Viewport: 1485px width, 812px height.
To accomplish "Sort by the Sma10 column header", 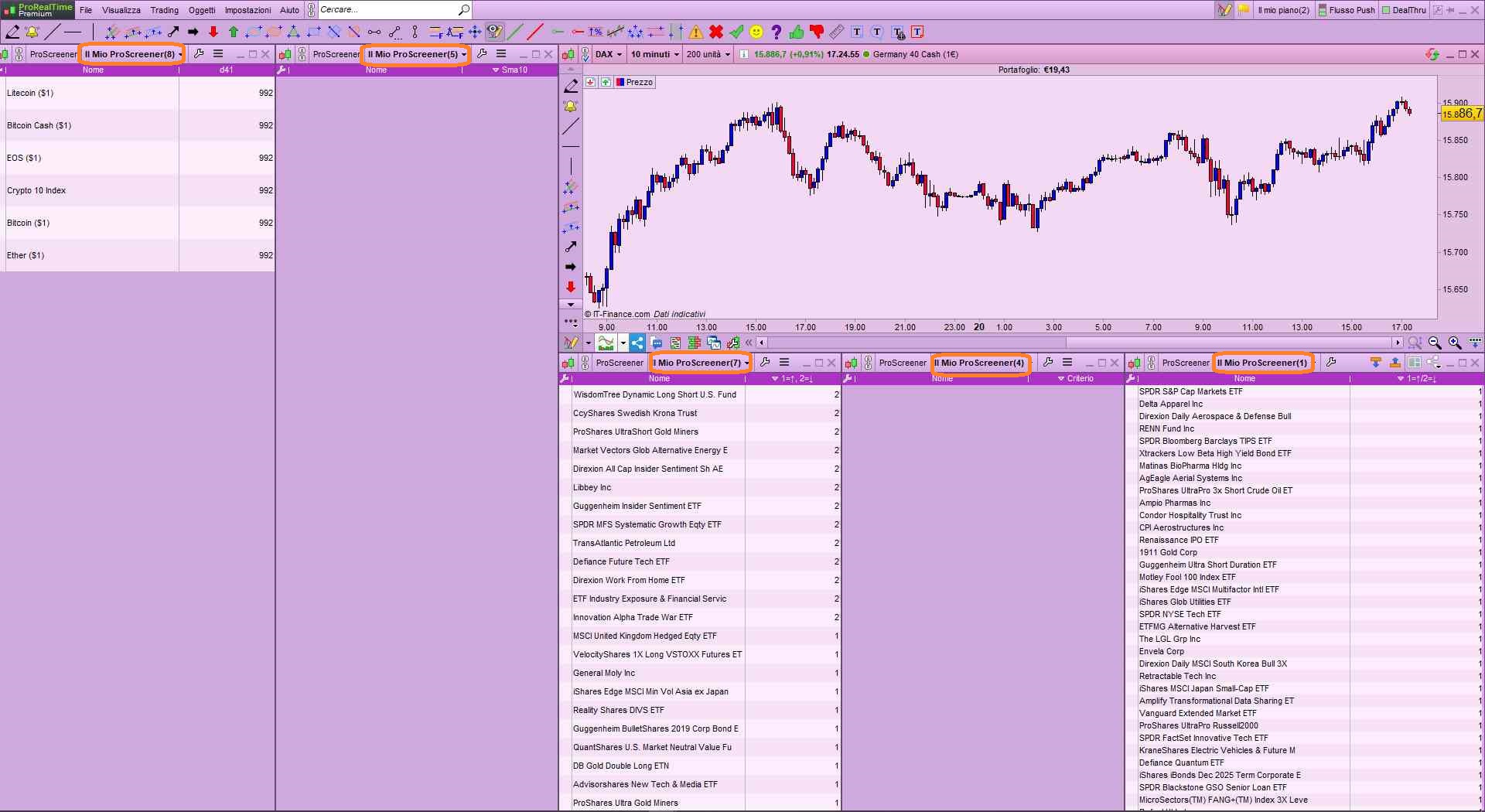I will click(510, 70).
